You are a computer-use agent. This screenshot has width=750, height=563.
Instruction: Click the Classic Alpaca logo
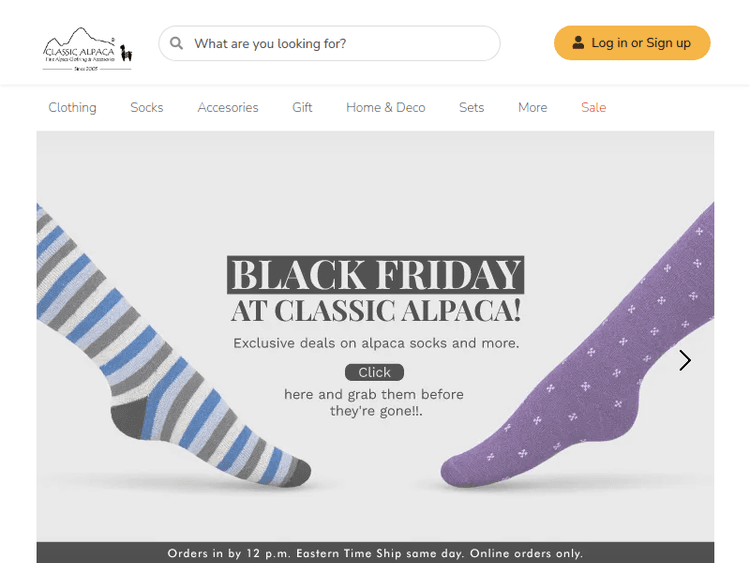(88, 49)
